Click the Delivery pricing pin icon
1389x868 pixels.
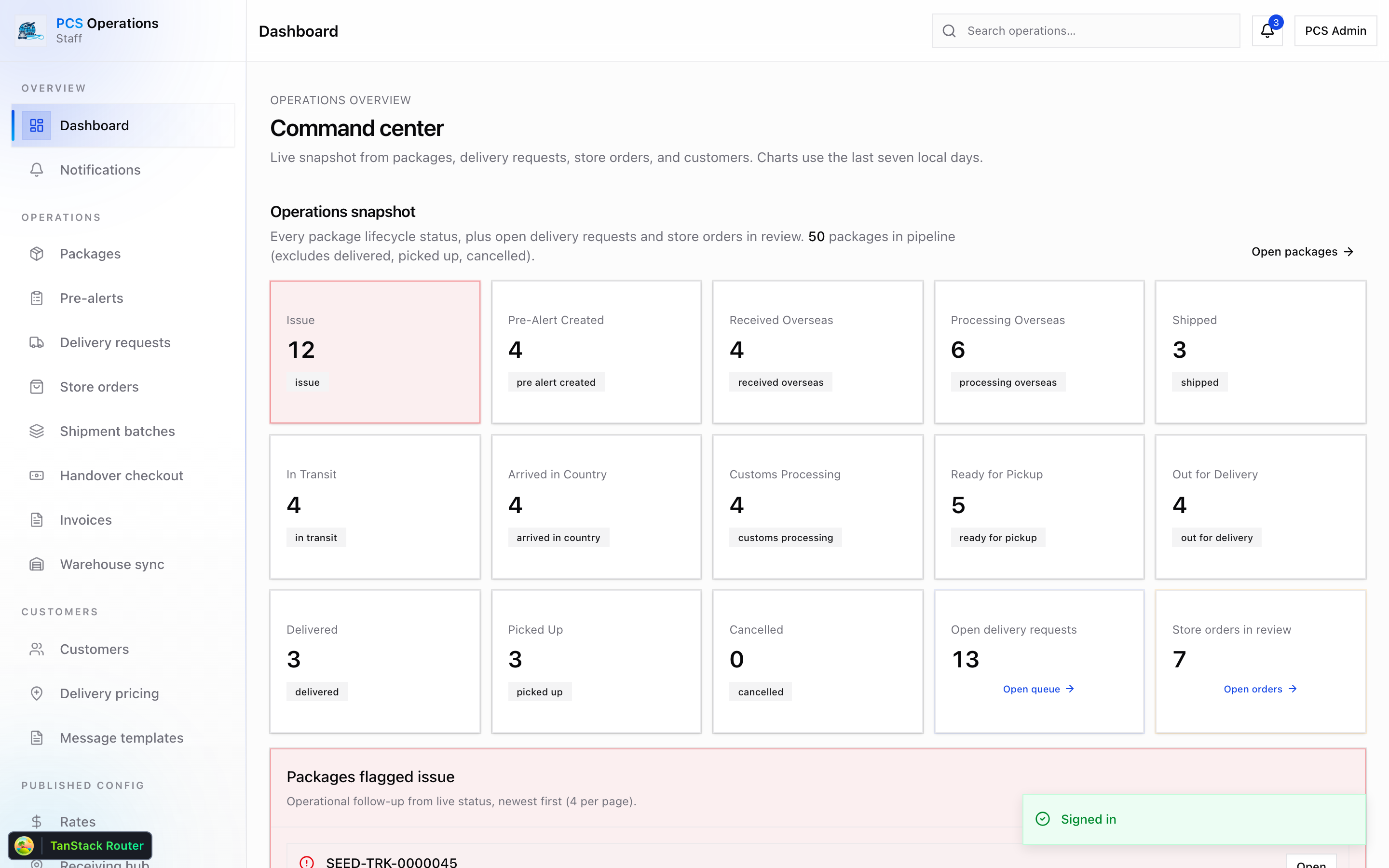coord(37,693)
